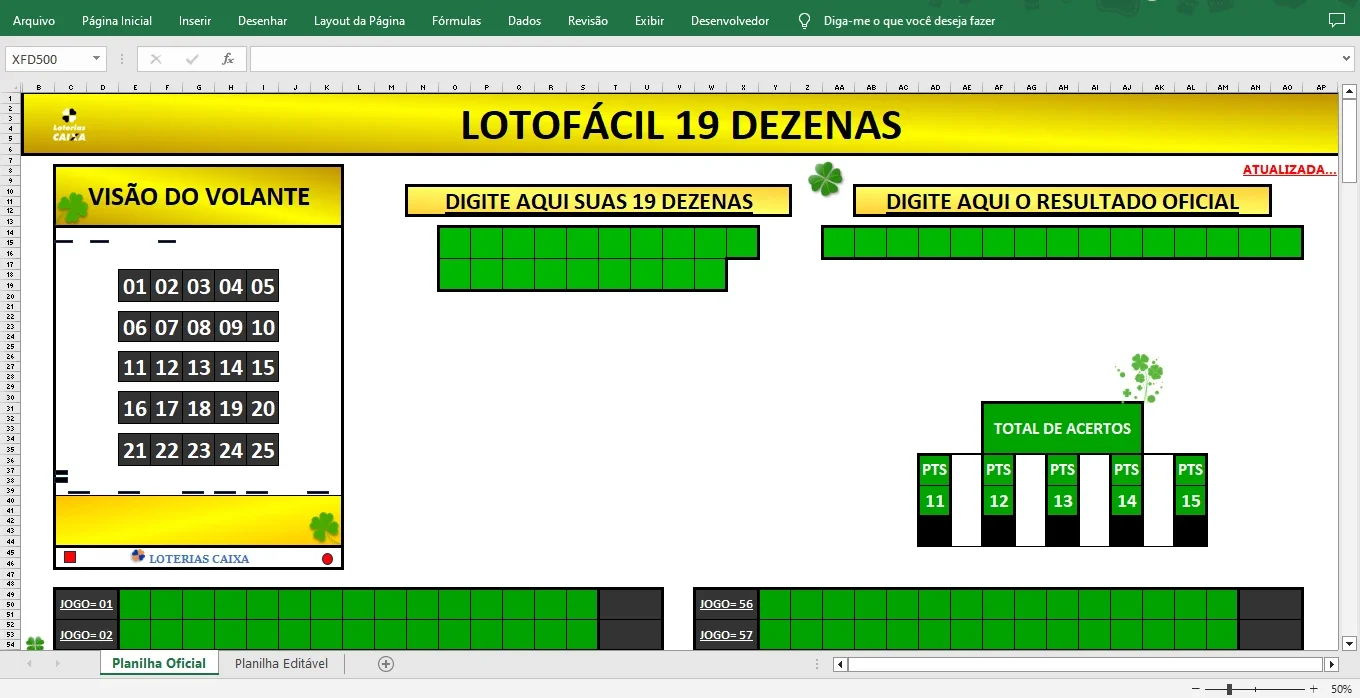The height and width of the screenshot is (698, 1360).
Task: Click the clover on VISÃO DO VOLANTE header
Action: [72, 208]
